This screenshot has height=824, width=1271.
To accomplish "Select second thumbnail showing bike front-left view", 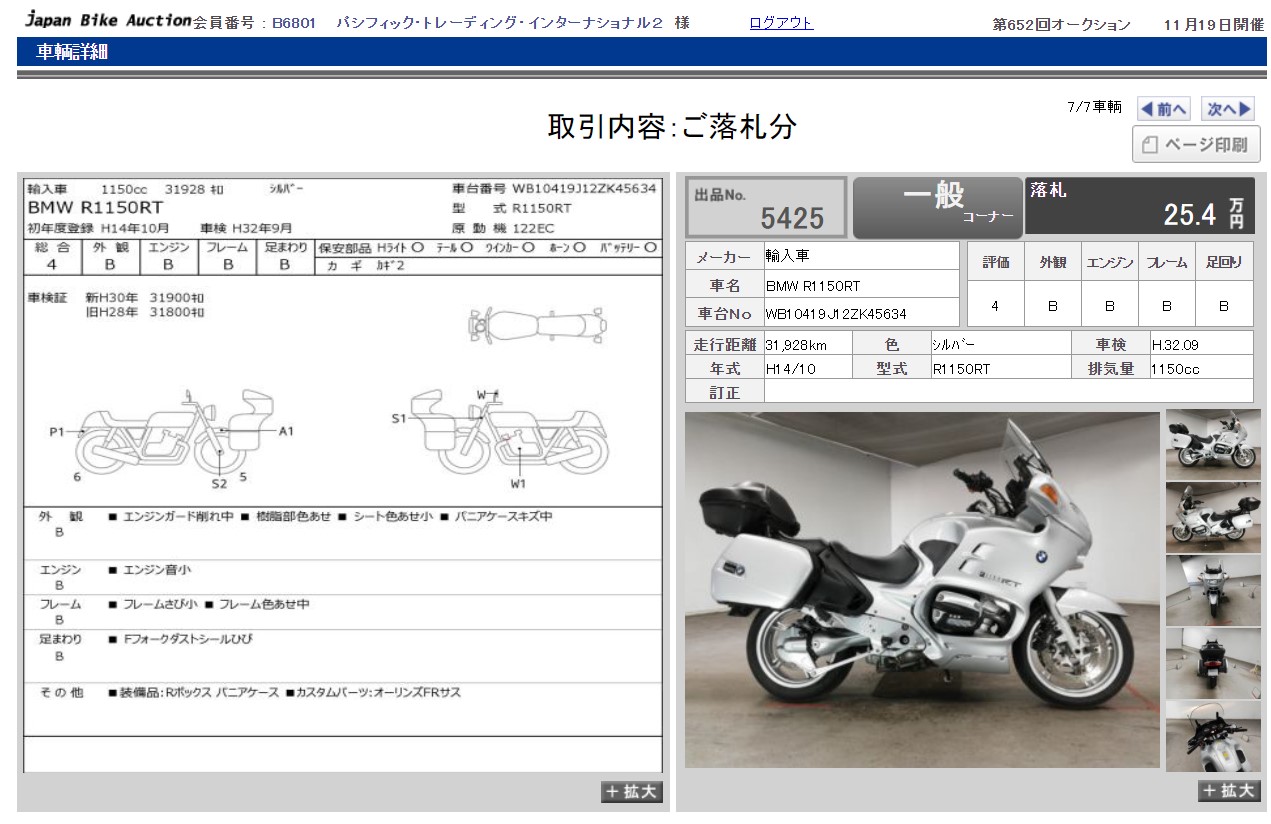I will [1213, 517].
